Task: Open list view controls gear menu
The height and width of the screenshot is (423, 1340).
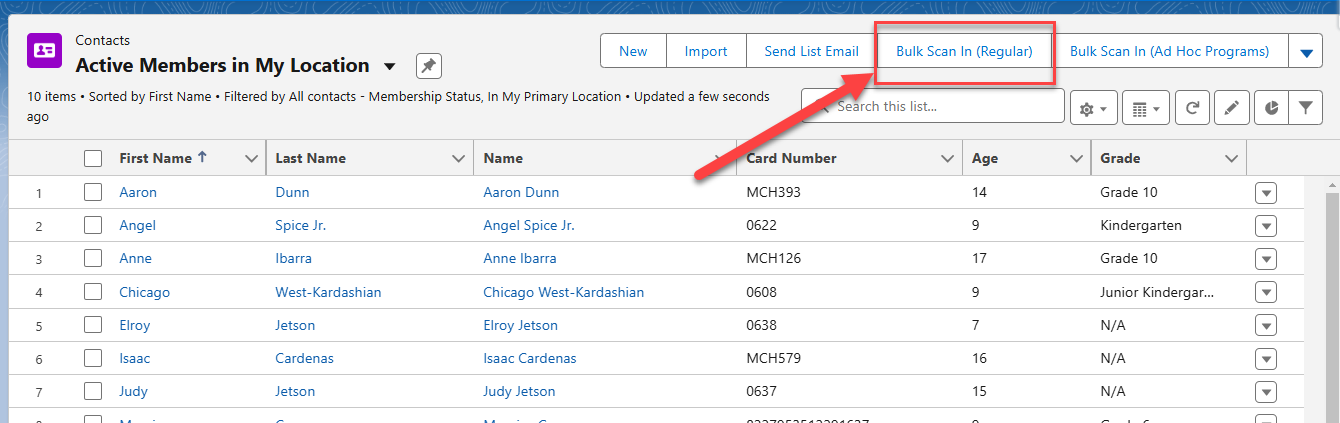Action: click(x=1091, y=108)
